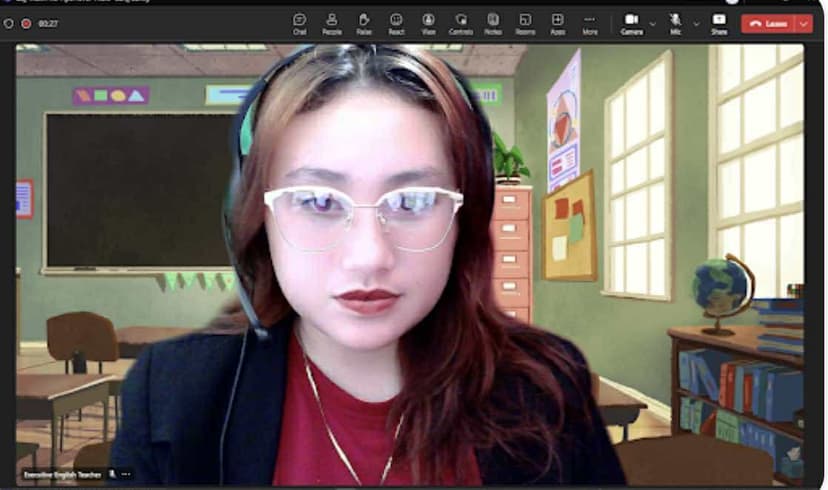
Task: Click the More actions ellipsis
Action: click(590, 23)
